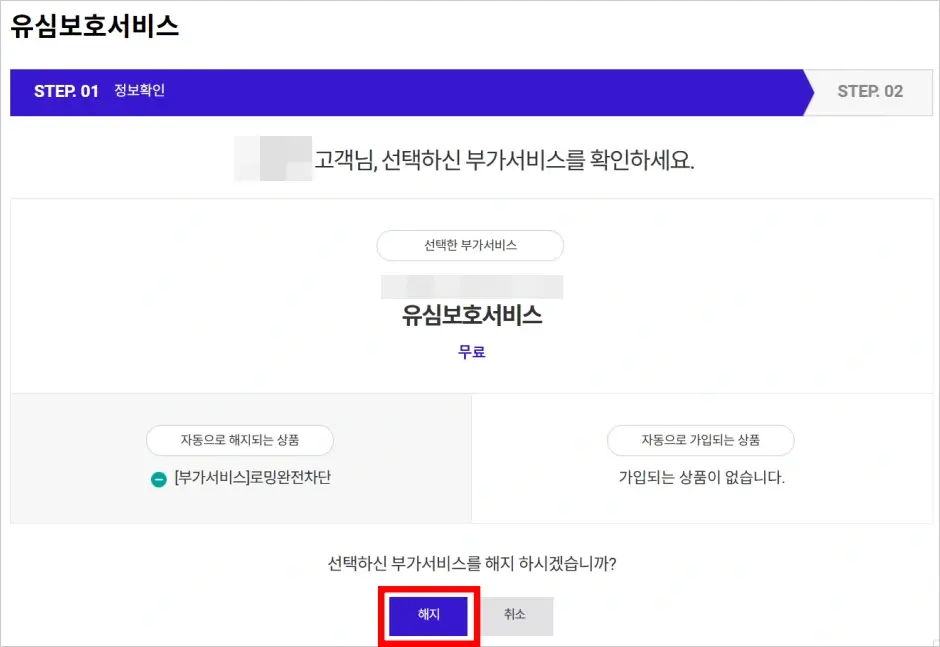Screen dimensions: 940x647
Task: Select the STEP. 01 label
Action: tap(66, 92)
